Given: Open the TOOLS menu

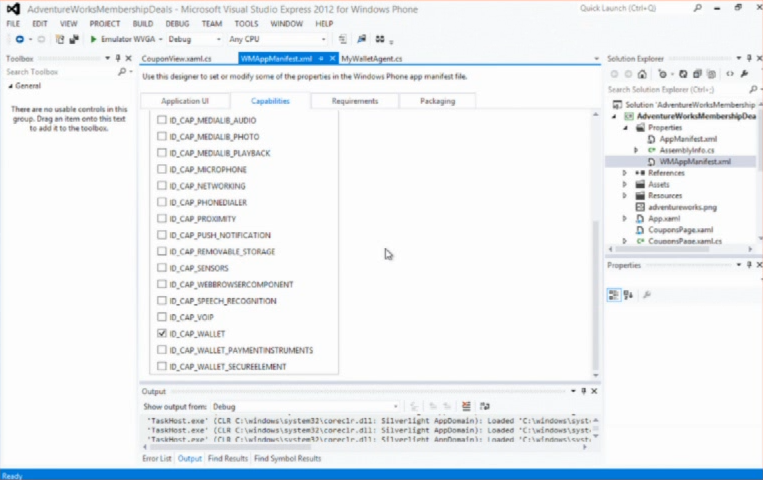Looking at the screenshot, I should (246, 23).
